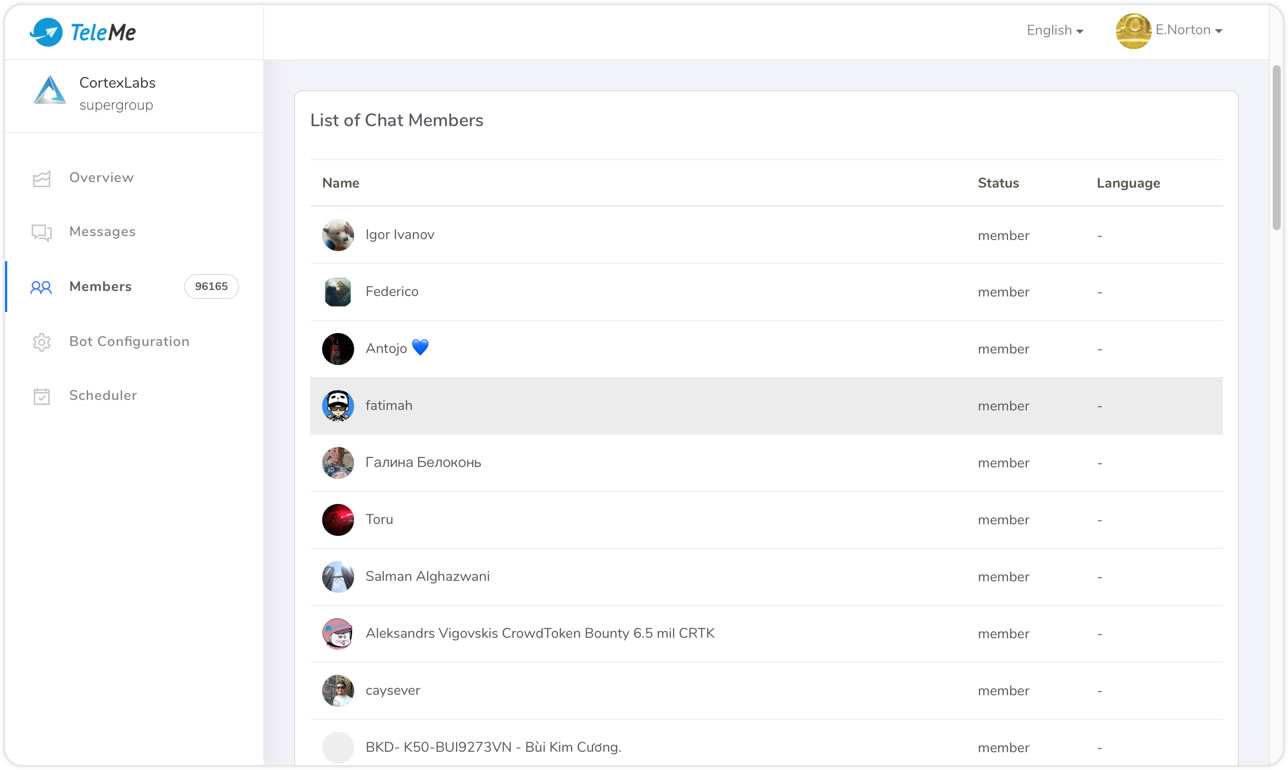Click the 96165 members count badge

click(211, 287)
